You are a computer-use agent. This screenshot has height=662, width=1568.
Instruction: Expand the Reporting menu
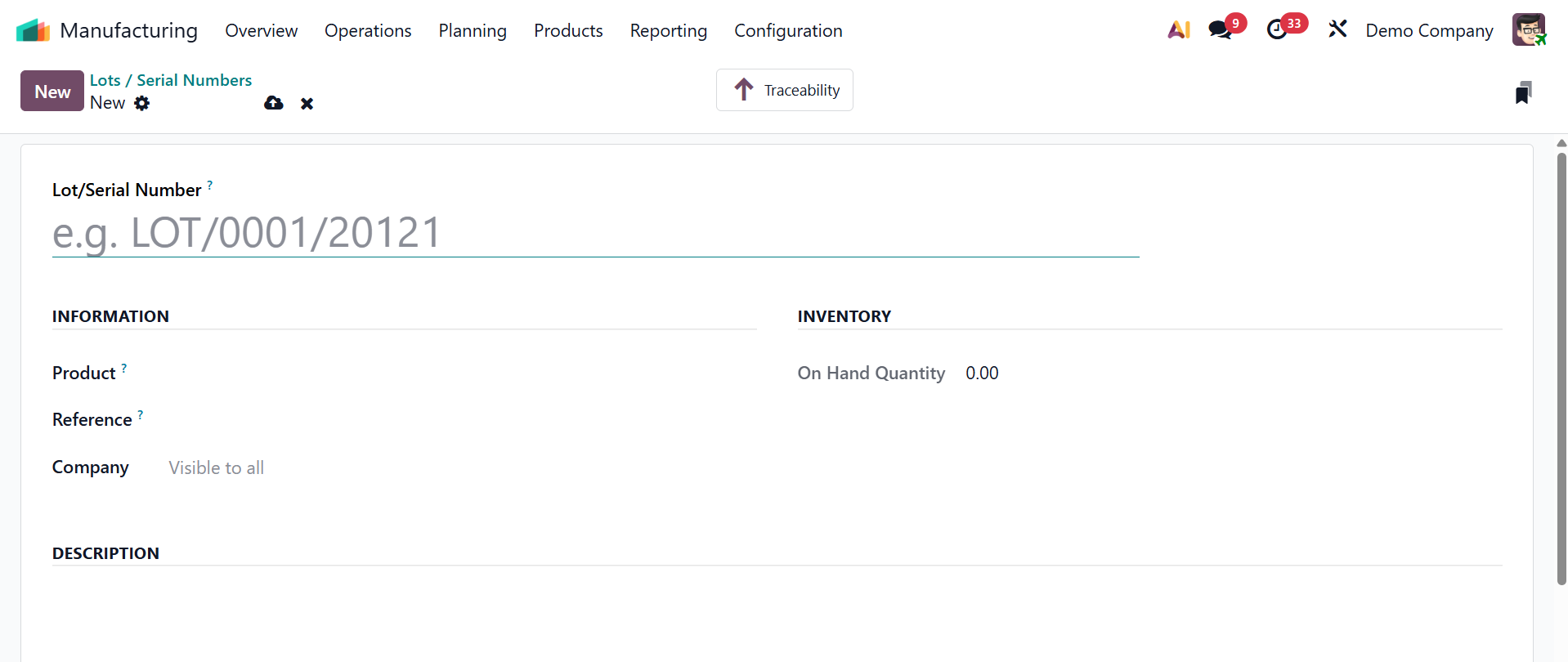click(x=668, y=31)
